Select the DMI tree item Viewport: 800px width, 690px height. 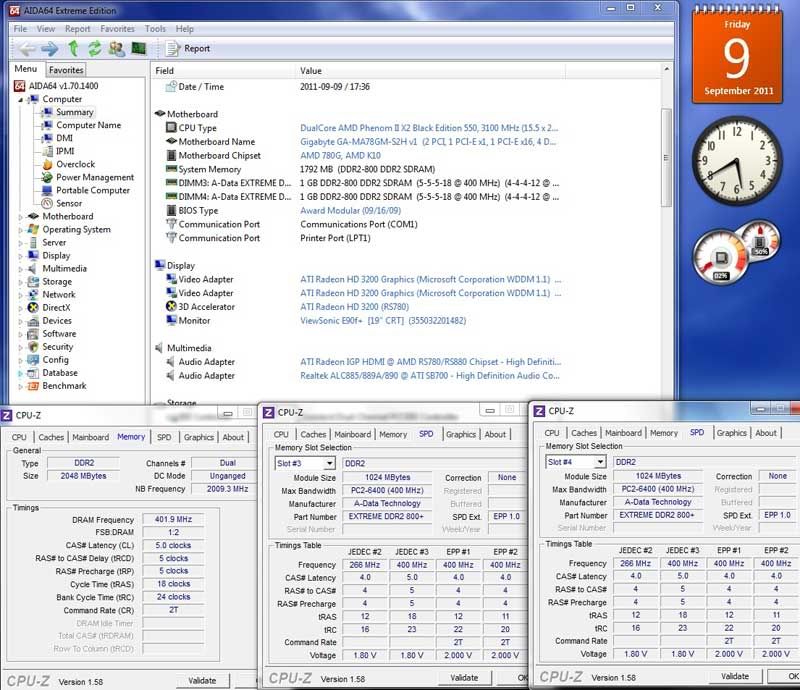pyautogui.click(x=64, y=138)
